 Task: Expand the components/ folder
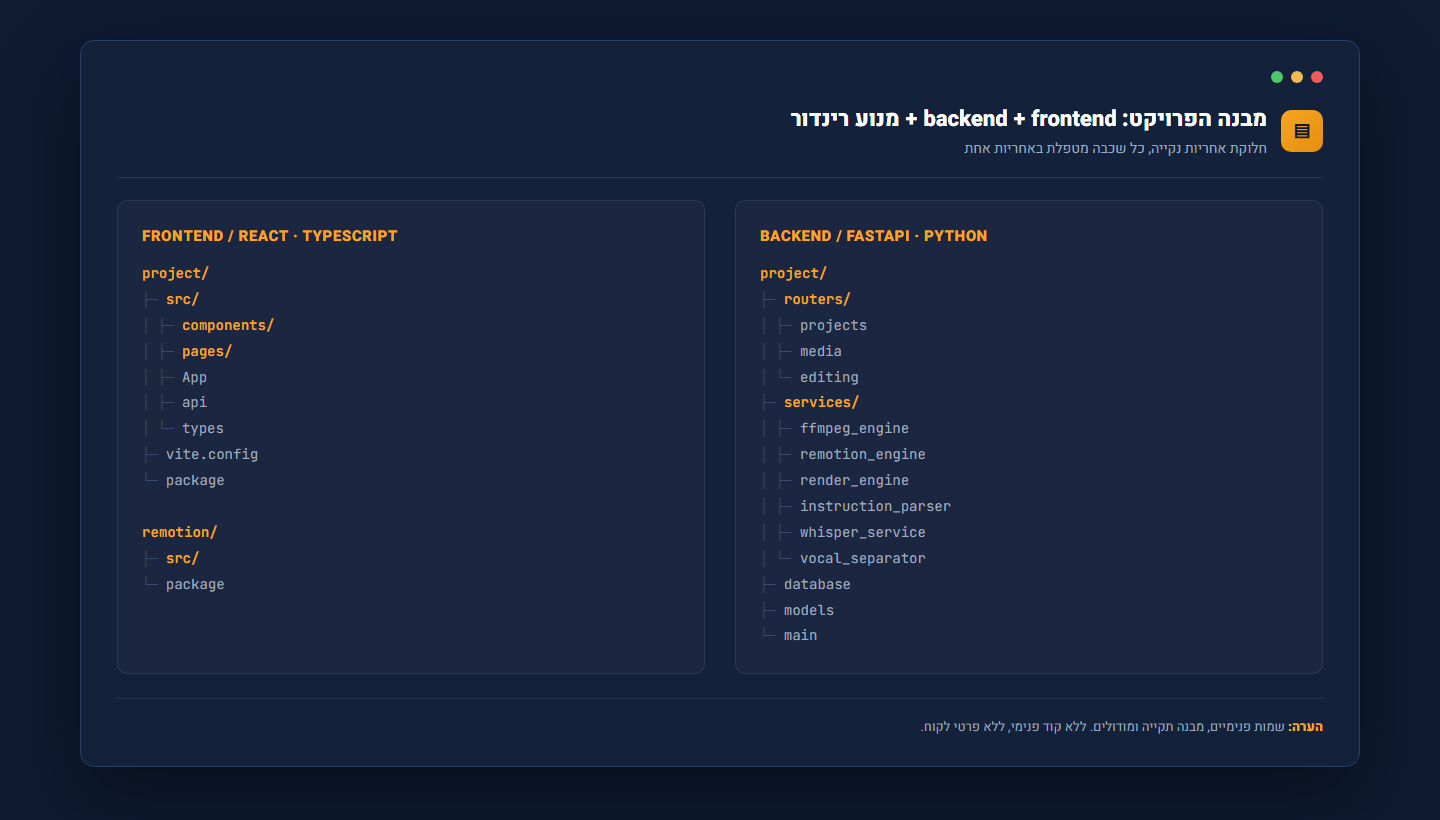coord(228,325)
